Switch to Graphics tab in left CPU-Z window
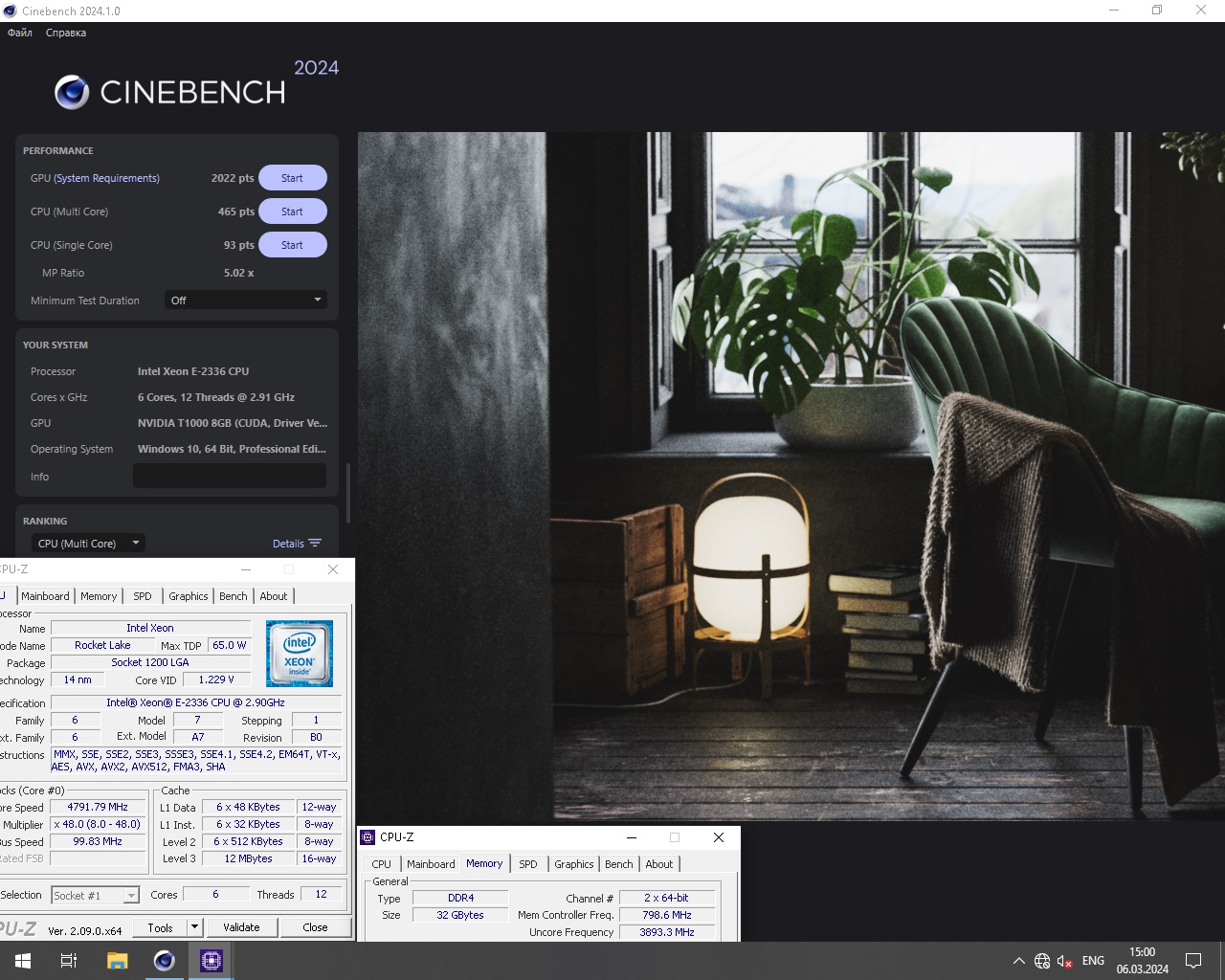The height and width of the screenshot is (980, 1225). pos(189,596)
